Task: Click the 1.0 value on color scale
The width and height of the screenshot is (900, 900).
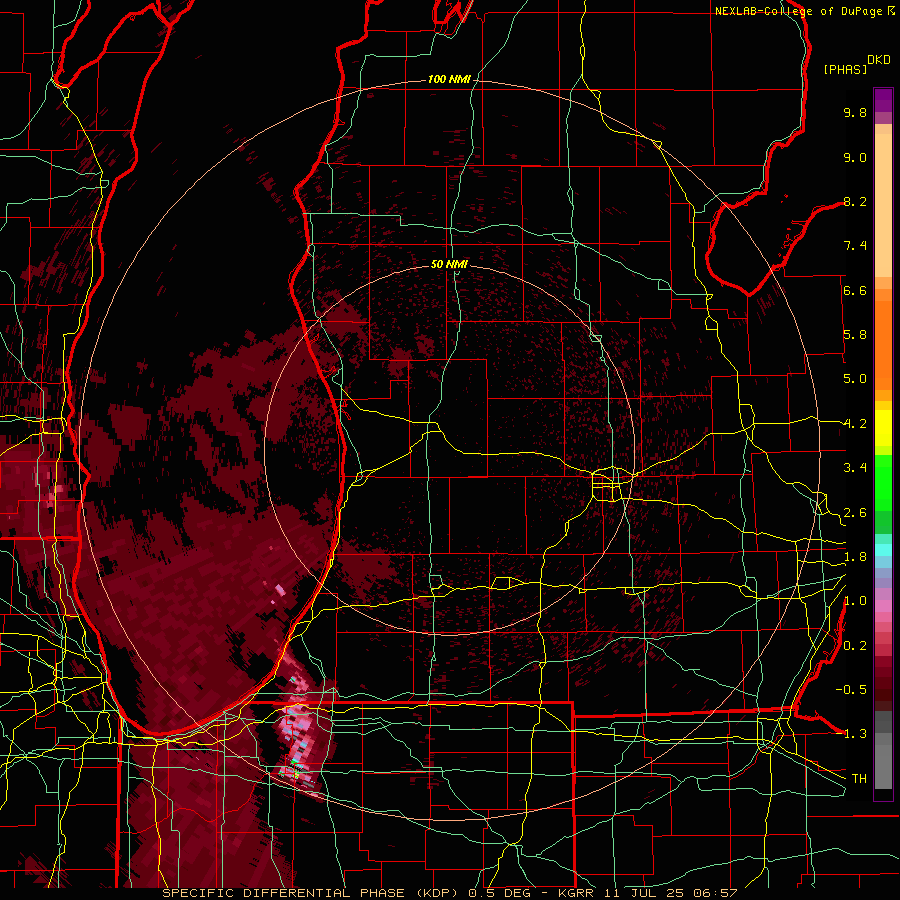Action: coord(855,601)
